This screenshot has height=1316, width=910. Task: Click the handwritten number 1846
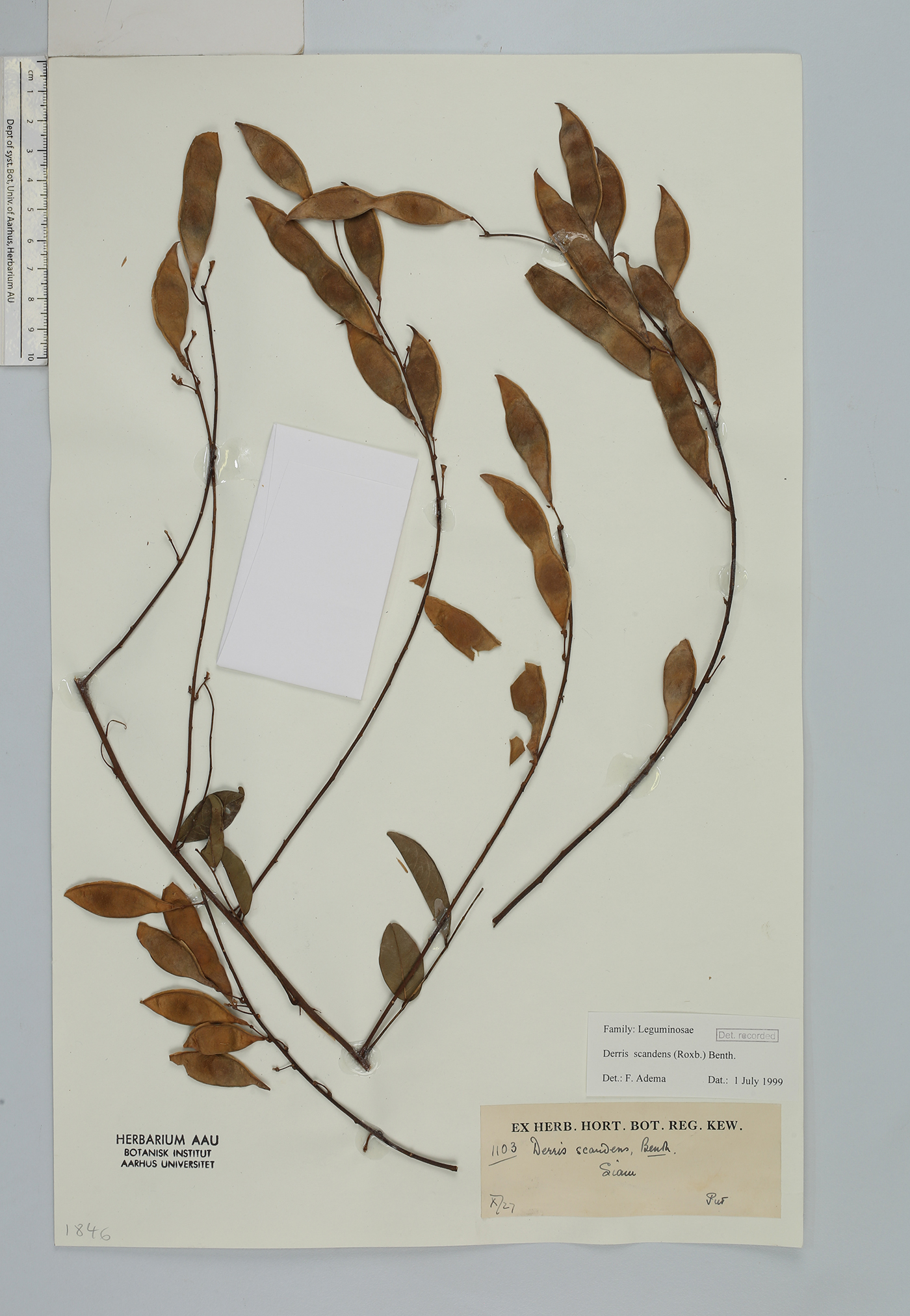[x=88, y=1231]
